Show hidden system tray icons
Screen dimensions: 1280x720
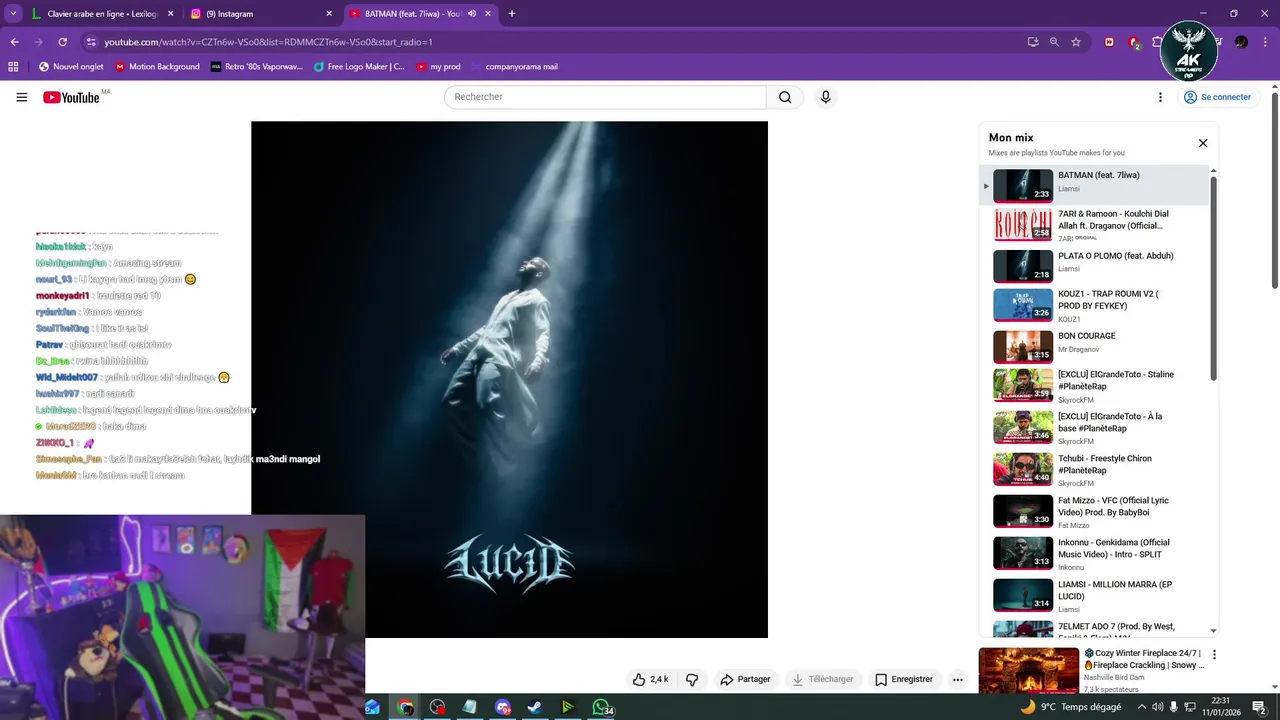coord(1141,707)
